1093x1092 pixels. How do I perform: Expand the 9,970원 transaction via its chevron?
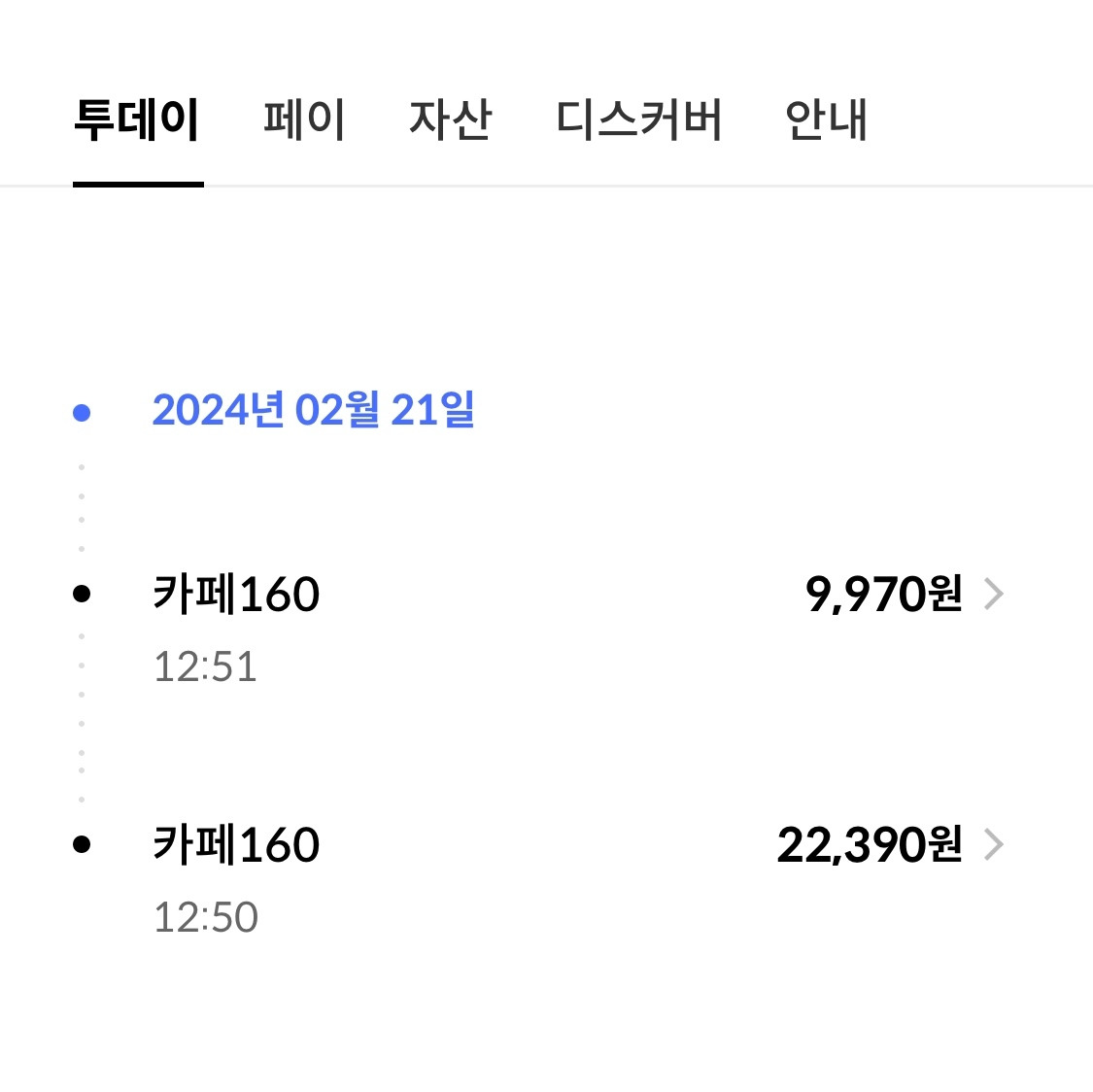point(993,594)
